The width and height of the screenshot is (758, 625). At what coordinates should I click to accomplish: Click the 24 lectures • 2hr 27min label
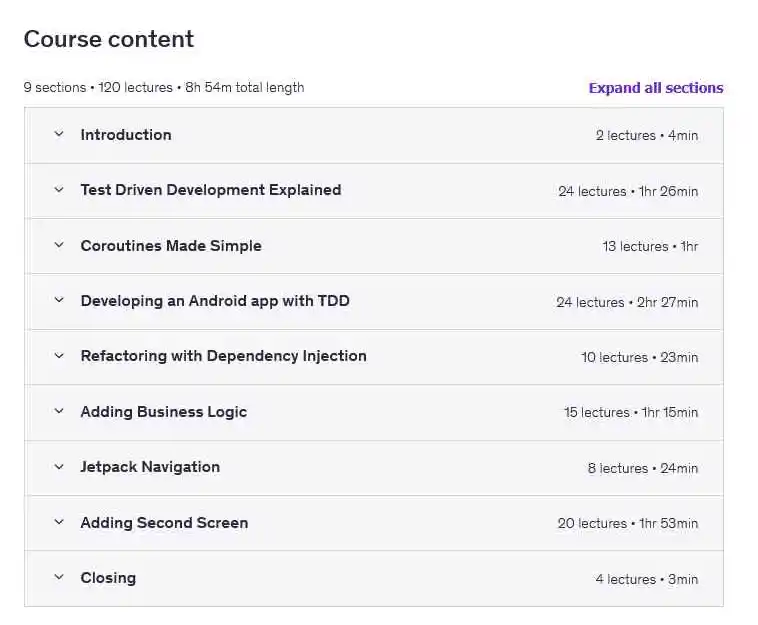click(627, 302)
